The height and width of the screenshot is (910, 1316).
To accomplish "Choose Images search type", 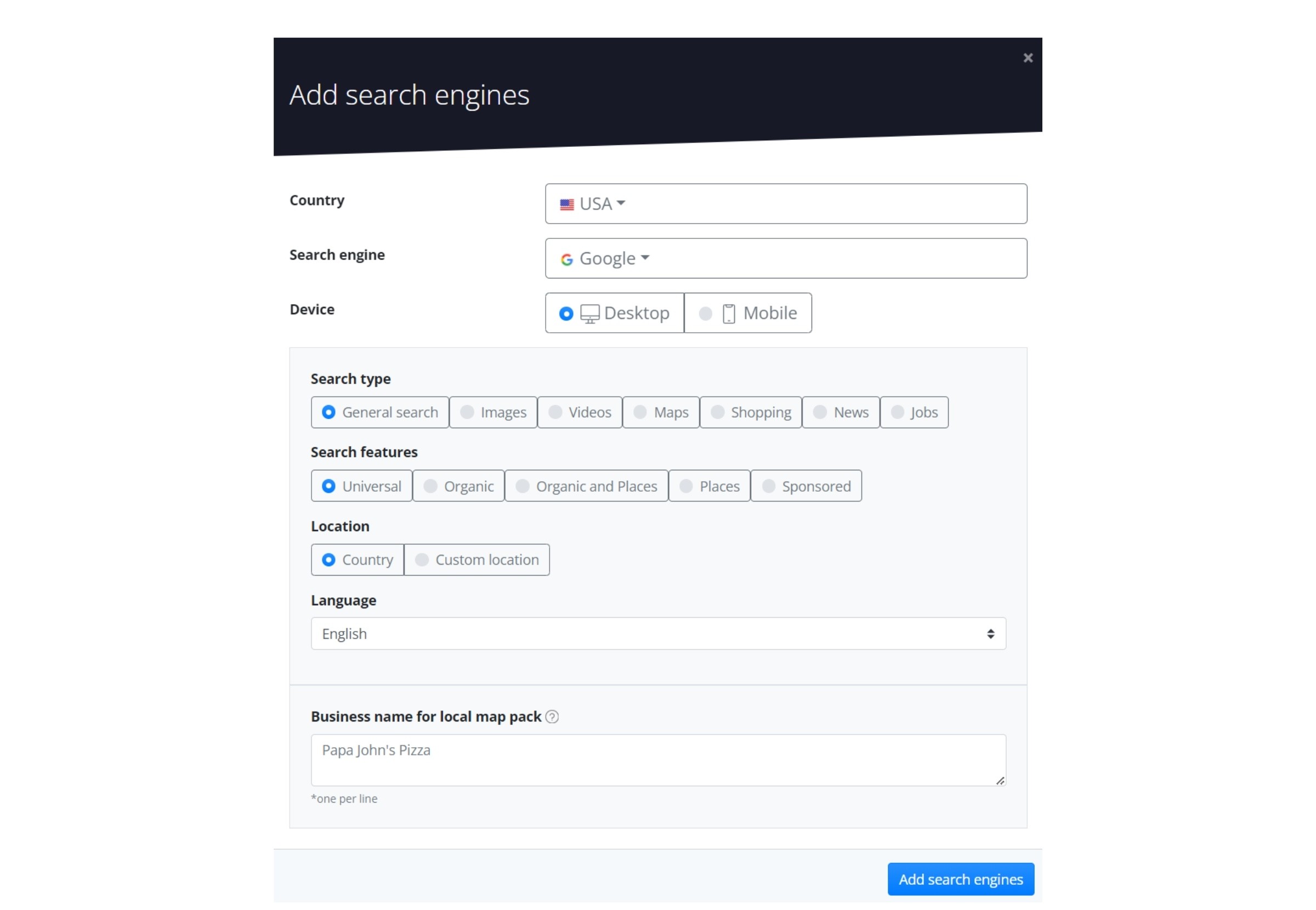I will click(492, 412).
